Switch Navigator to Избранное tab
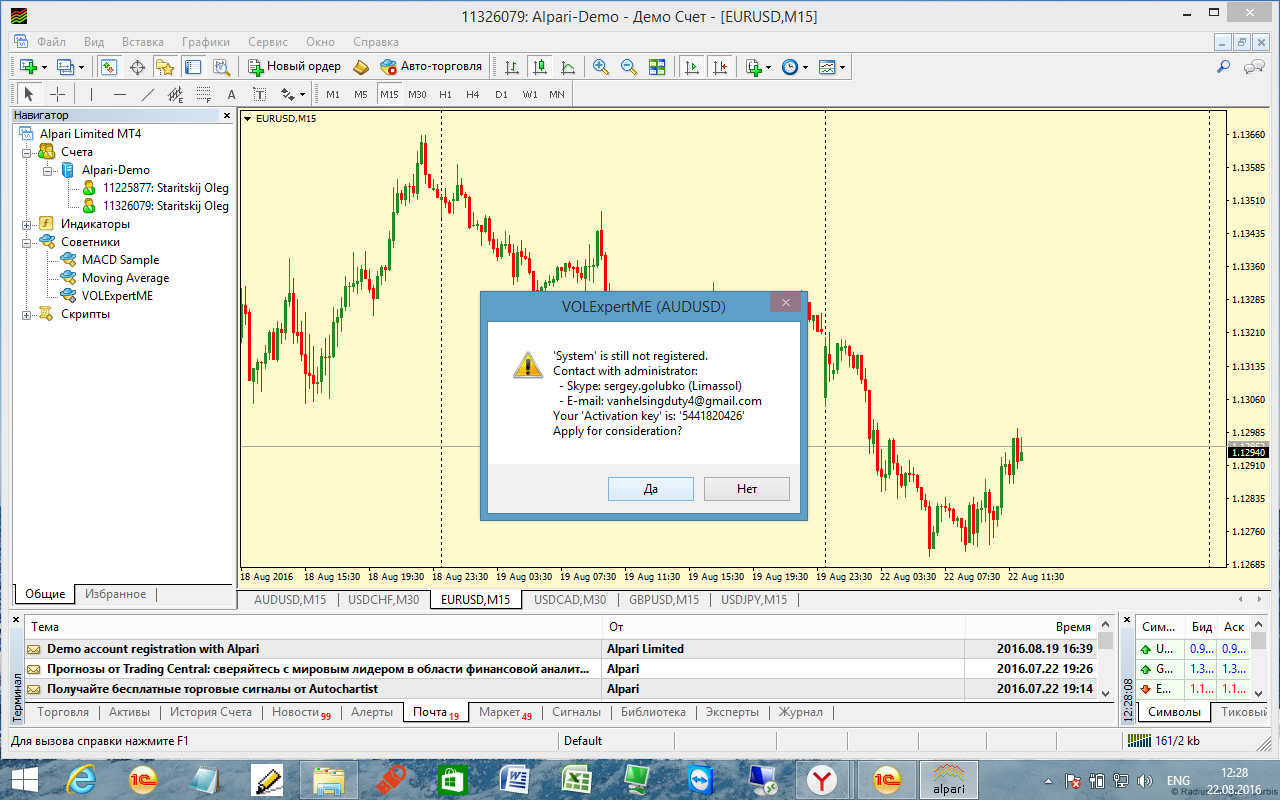1280x800 pixels. pos(115,594)
